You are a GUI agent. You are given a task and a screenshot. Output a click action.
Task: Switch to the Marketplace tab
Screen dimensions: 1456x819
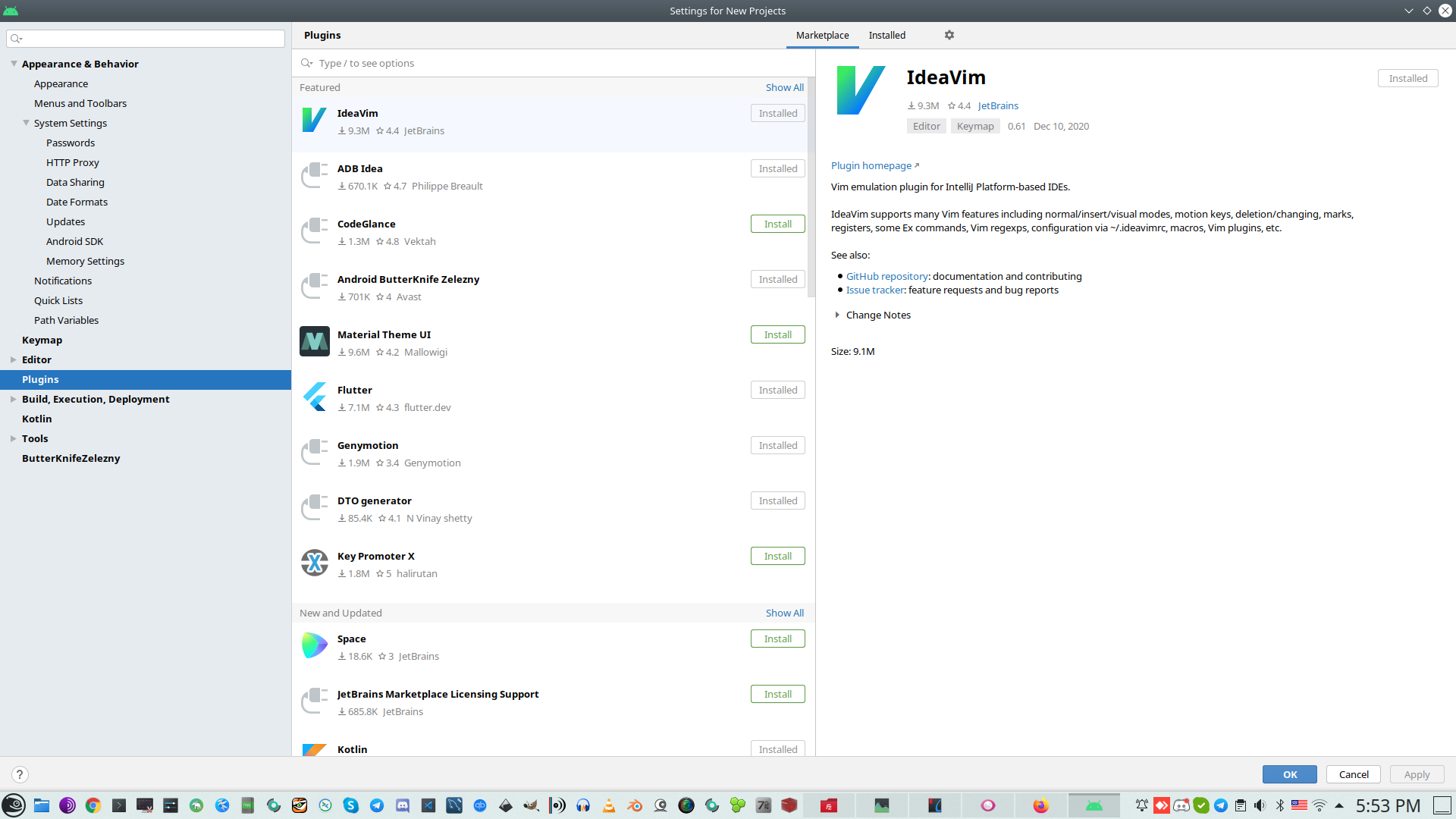(822, 35)
